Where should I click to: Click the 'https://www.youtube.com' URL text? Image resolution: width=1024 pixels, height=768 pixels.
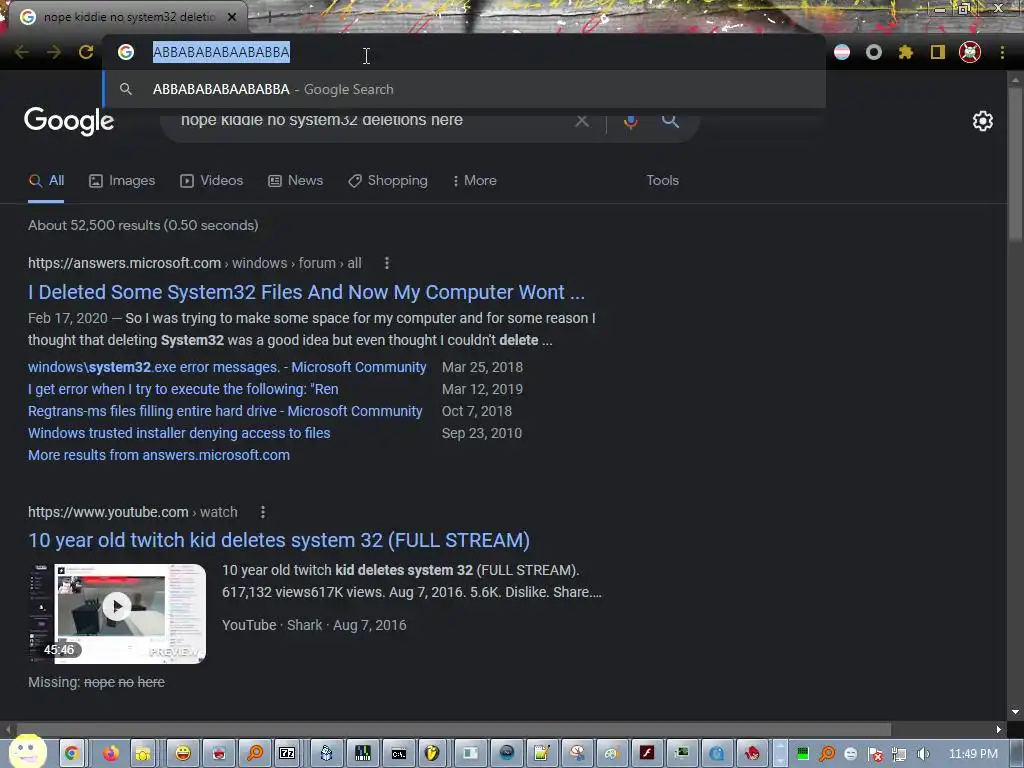click(108, 512)
